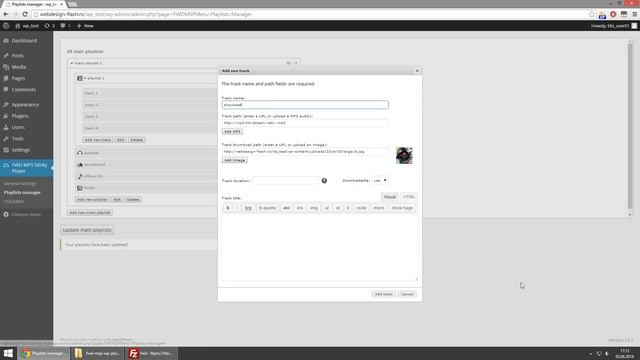Click the track thumbnail preview image
This screenshot has width=640, height=360.
pyautogui.click(x=404, y=156)
